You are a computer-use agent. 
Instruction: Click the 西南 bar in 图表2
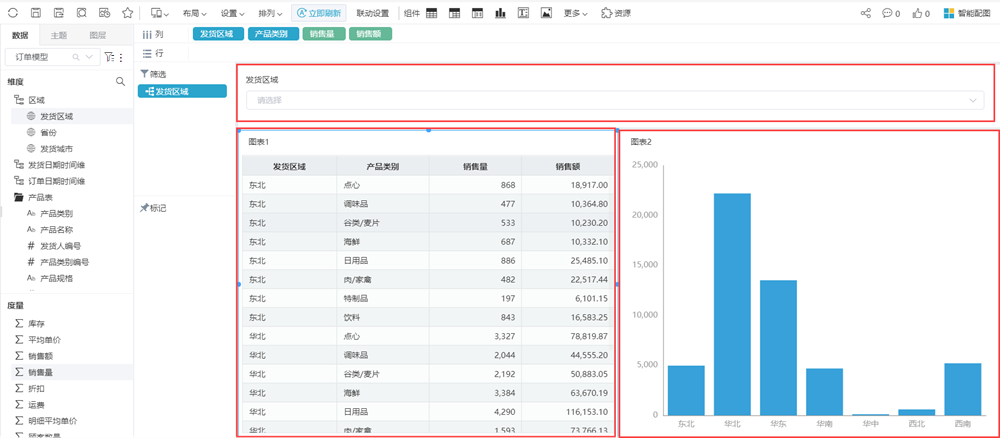(x=963, y=389)
